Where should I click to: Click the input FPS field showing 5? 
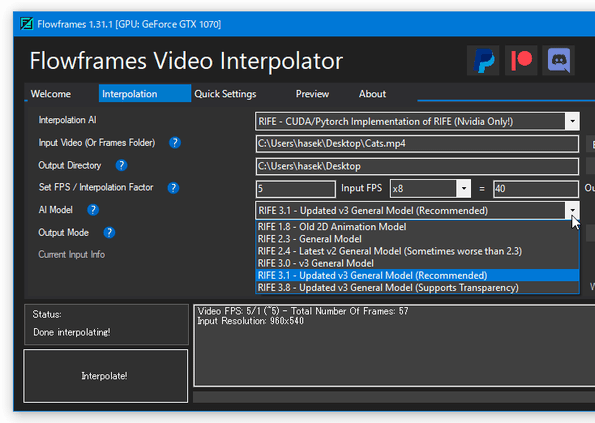click(x=296, y=189)
